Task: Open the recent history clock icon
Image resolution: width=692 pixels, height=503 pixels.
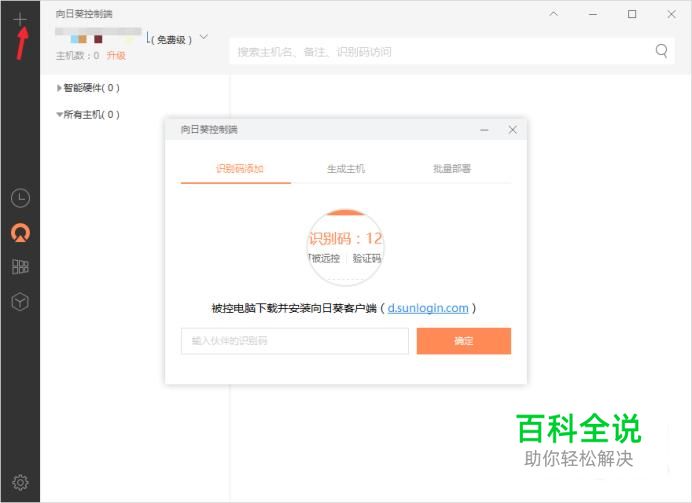Action: (20, 198)
